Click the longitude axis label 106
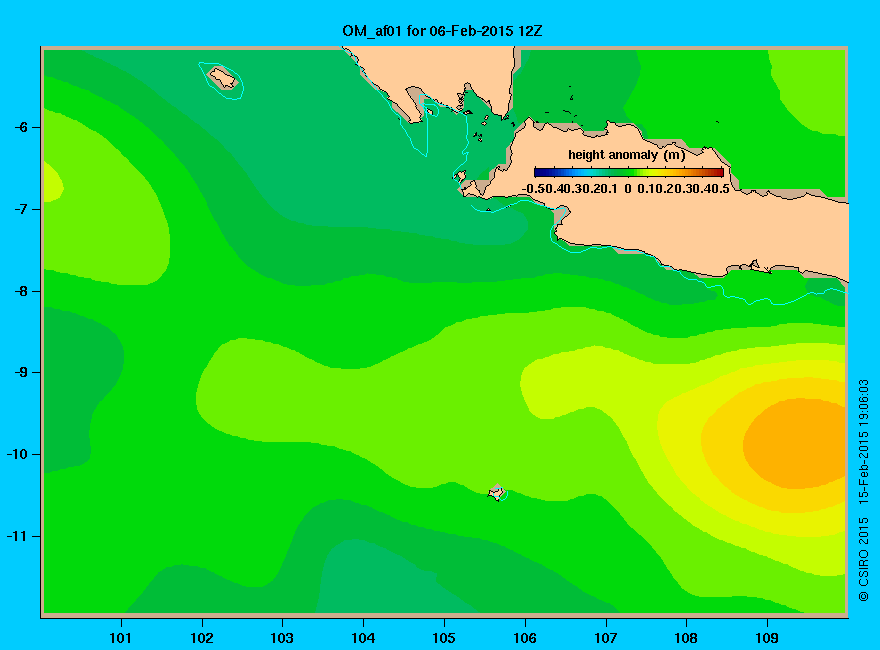The height and width of the screenshot is (650, 880). (x=525, y=638)
